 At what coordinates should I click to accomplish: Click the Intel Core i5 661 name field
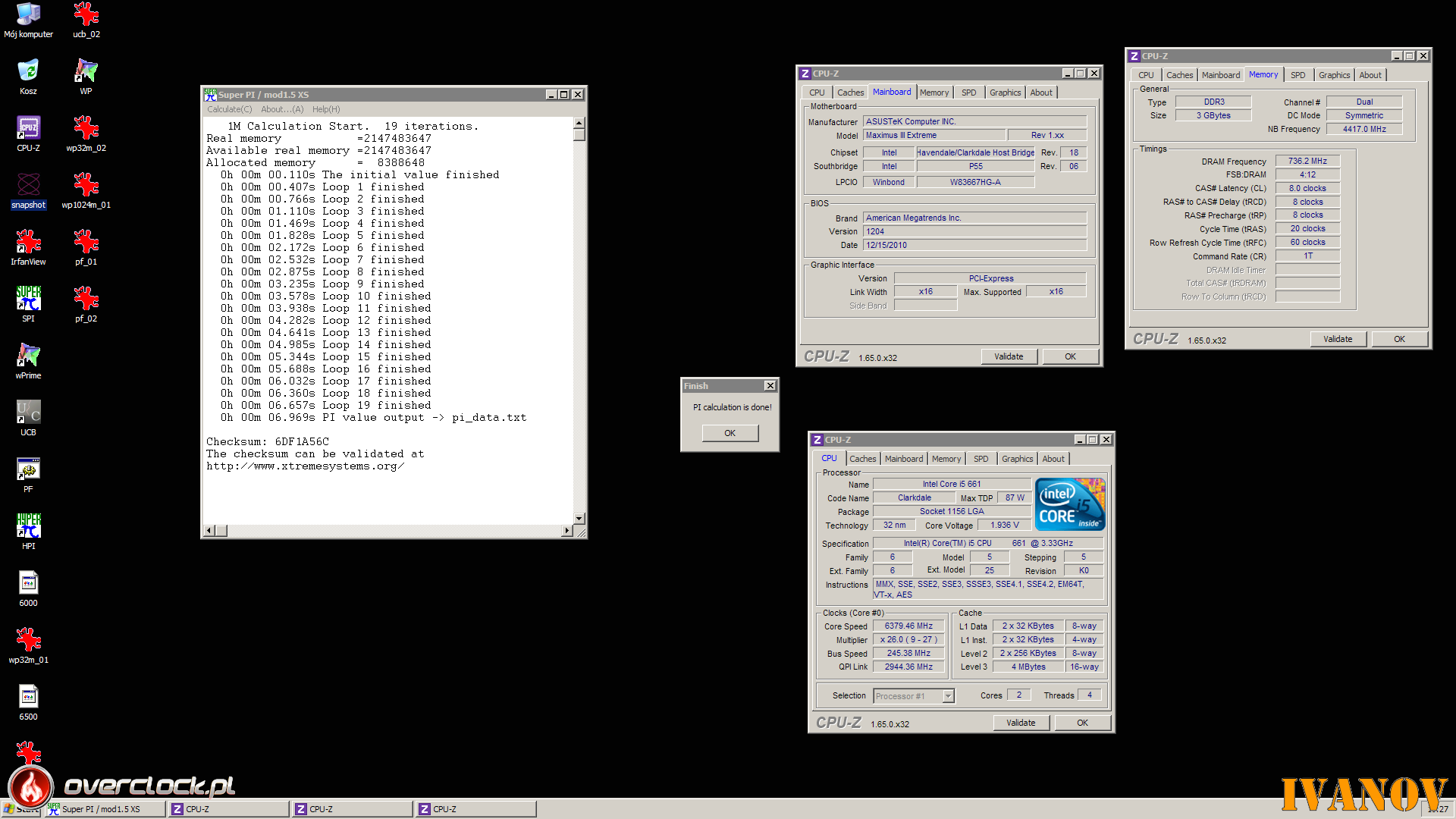[952, 484]
